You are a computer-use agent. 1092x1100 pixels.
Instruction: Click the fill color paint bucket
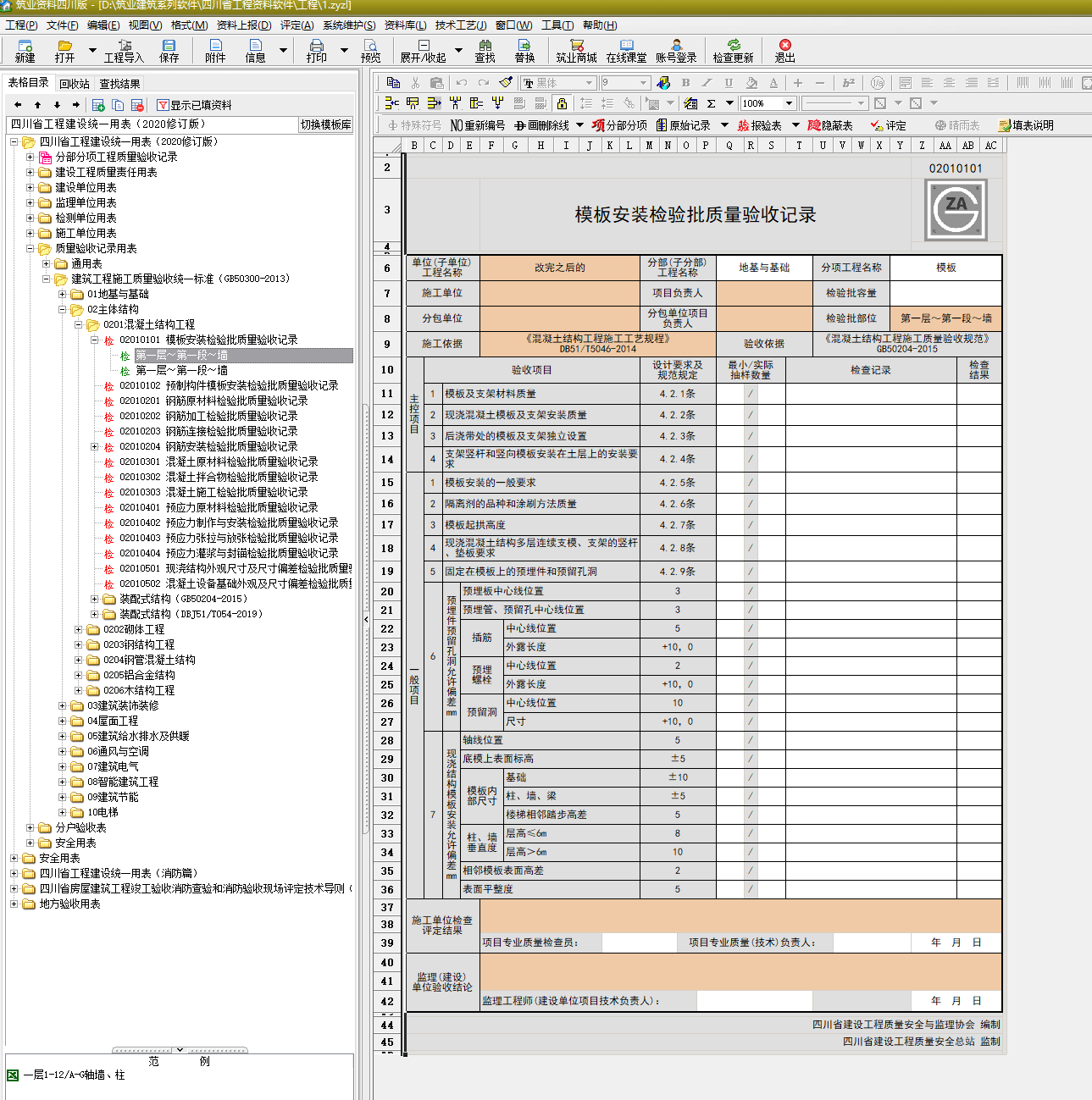tap(751, 82)
